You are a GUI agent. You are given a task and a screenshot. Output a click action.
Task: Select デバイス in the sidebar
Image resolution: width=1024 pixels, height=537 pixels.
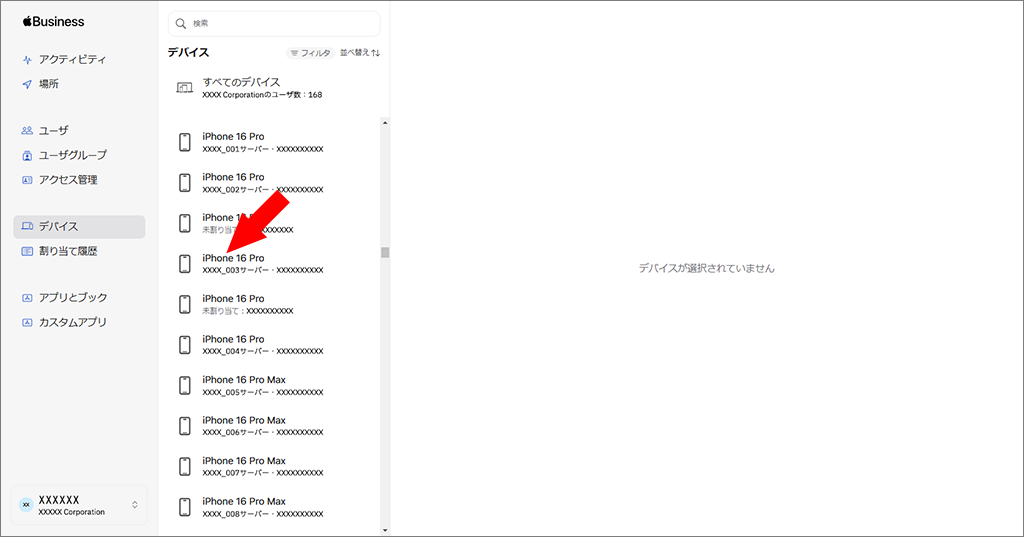(x=79, y=227)
